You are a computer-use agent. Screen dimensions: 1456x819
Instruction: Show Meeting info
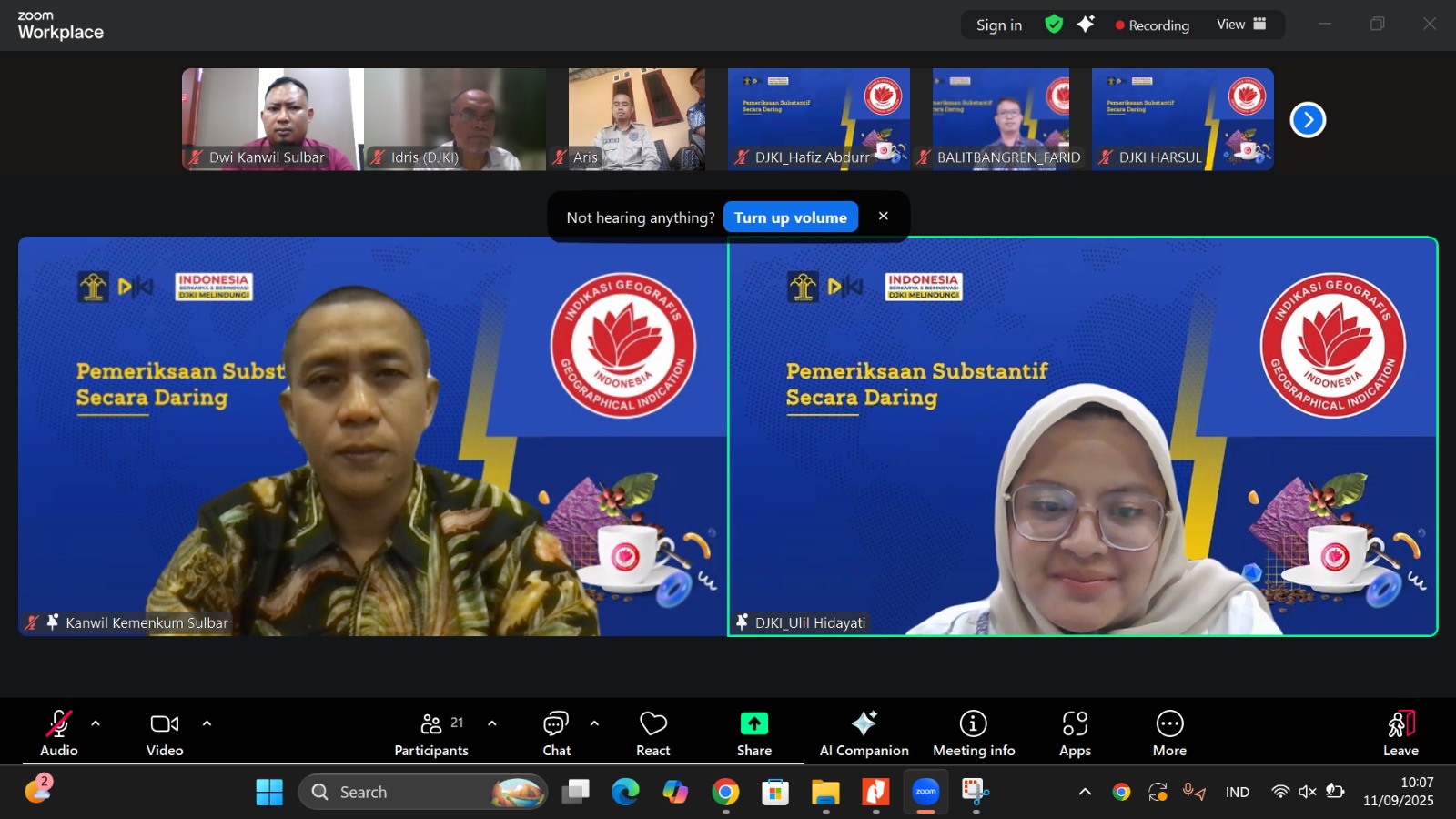point(973,733)
